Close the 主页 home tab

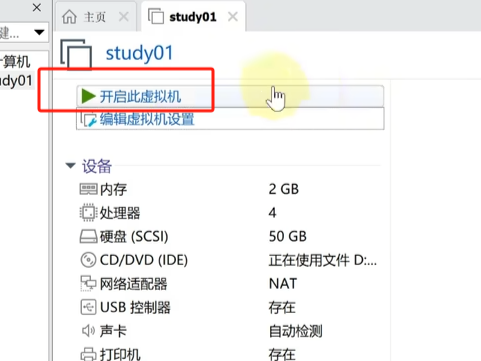[x=124, y=16]
